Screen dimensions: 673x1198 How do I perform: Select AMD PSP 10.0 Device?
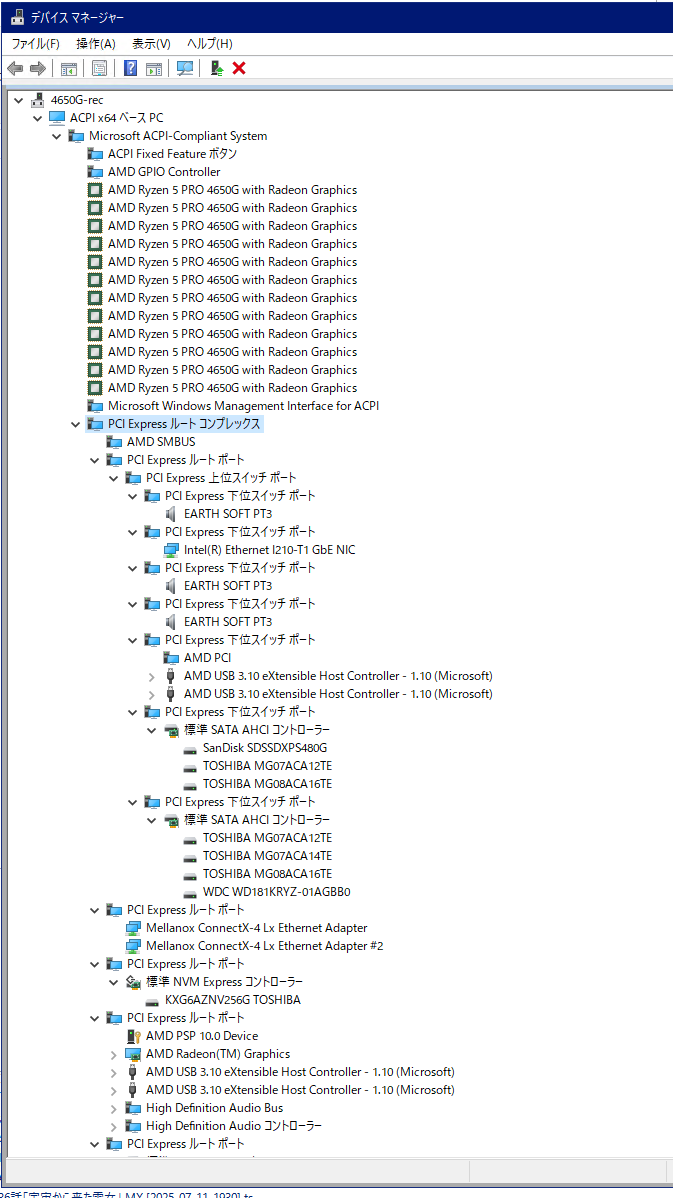pos(202,1036)
